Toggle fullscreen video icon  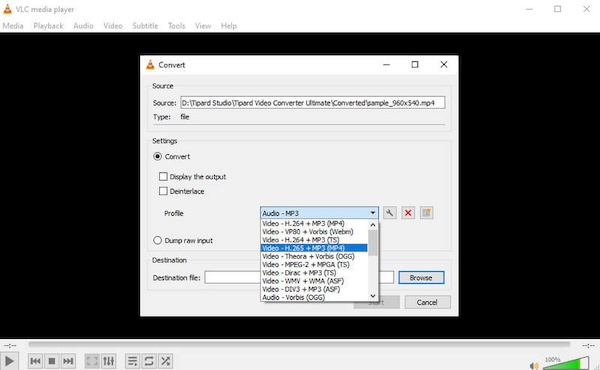pyautogui.click(x=92, y=361)
